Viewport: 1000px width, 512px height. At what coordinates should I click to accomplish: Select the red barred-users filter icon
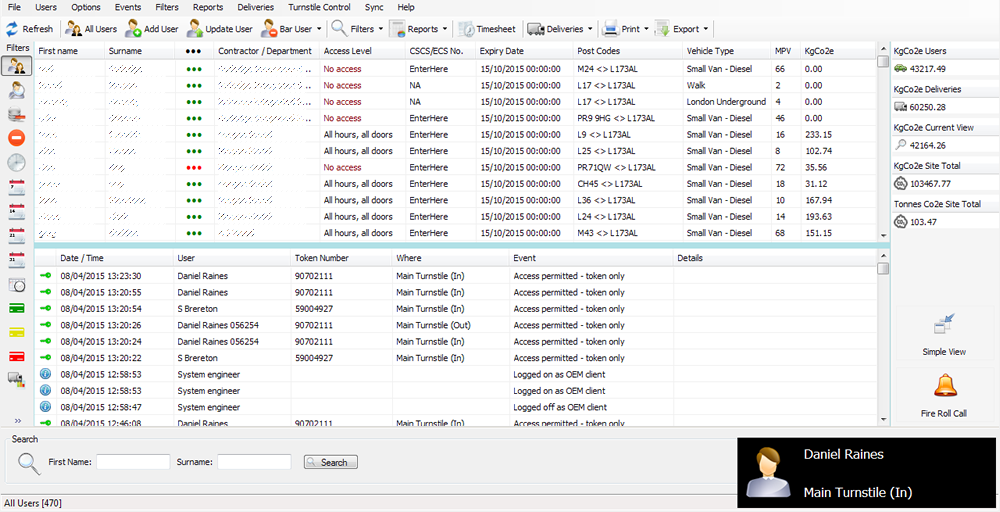[x=17, y=138]
